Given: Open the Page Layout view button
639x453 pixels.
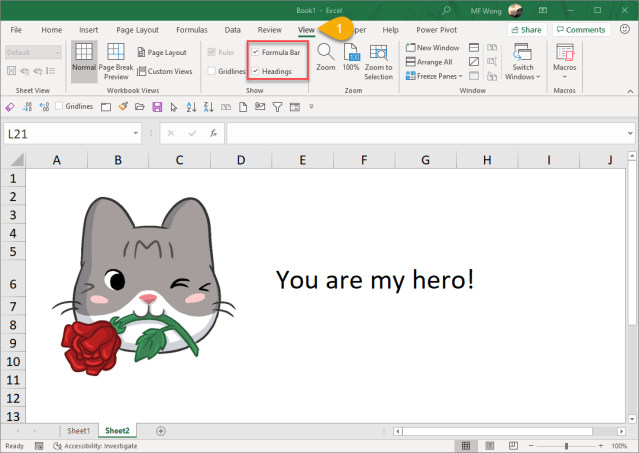Looking at the screenshot, I should point(162,52).
